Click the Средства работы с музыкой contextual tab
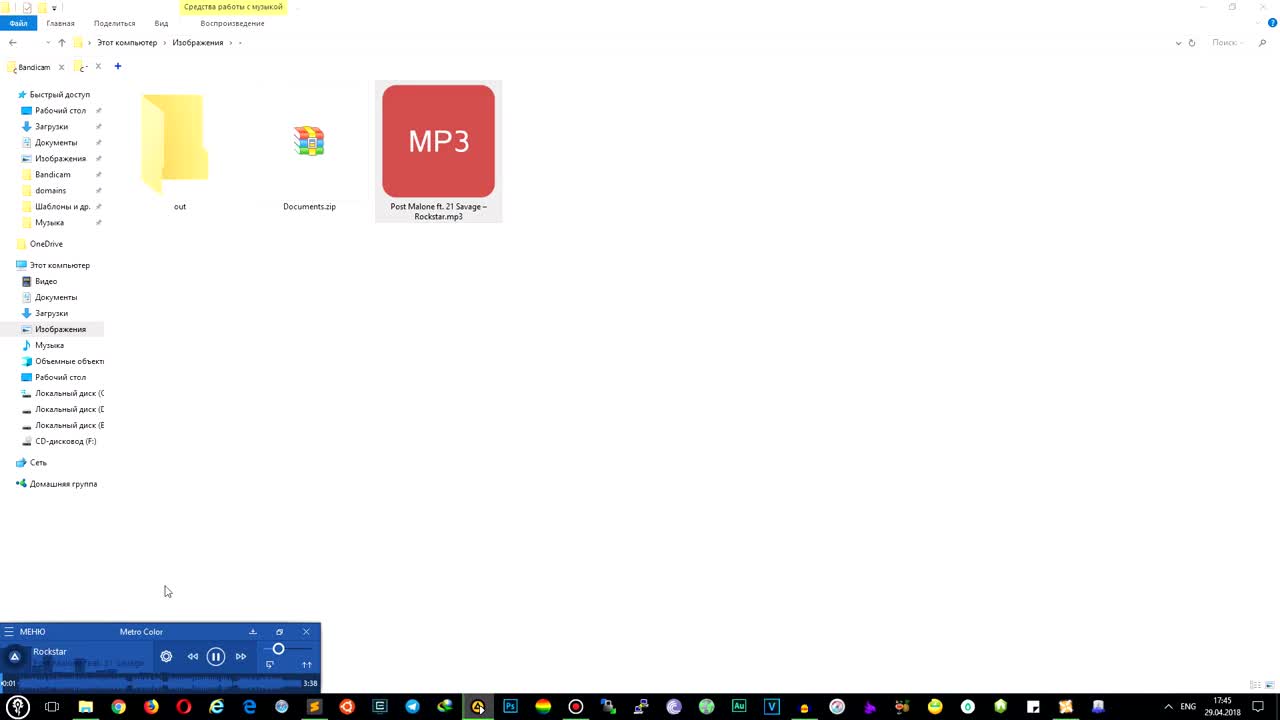Screen dimensions: 1280x720 point(233,7)
